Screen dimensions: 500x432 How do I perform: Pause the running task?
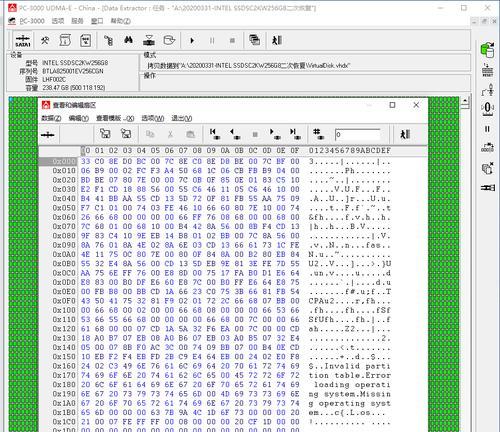tap(212, 41)
